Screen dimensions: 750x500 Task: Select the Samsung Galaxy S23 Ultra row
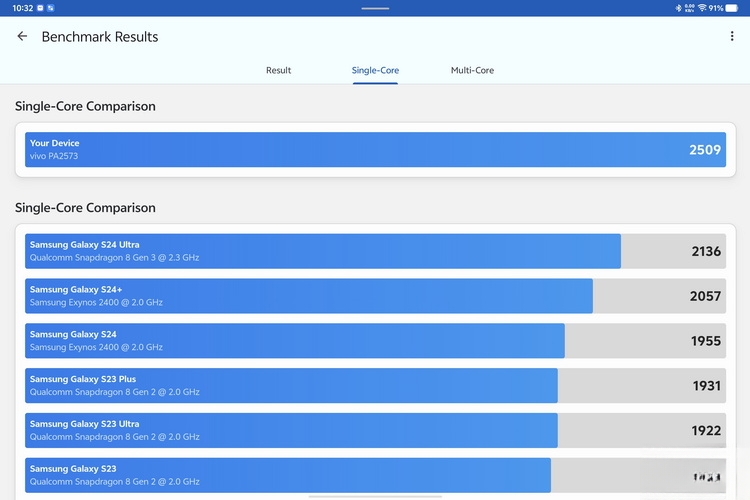375,431
